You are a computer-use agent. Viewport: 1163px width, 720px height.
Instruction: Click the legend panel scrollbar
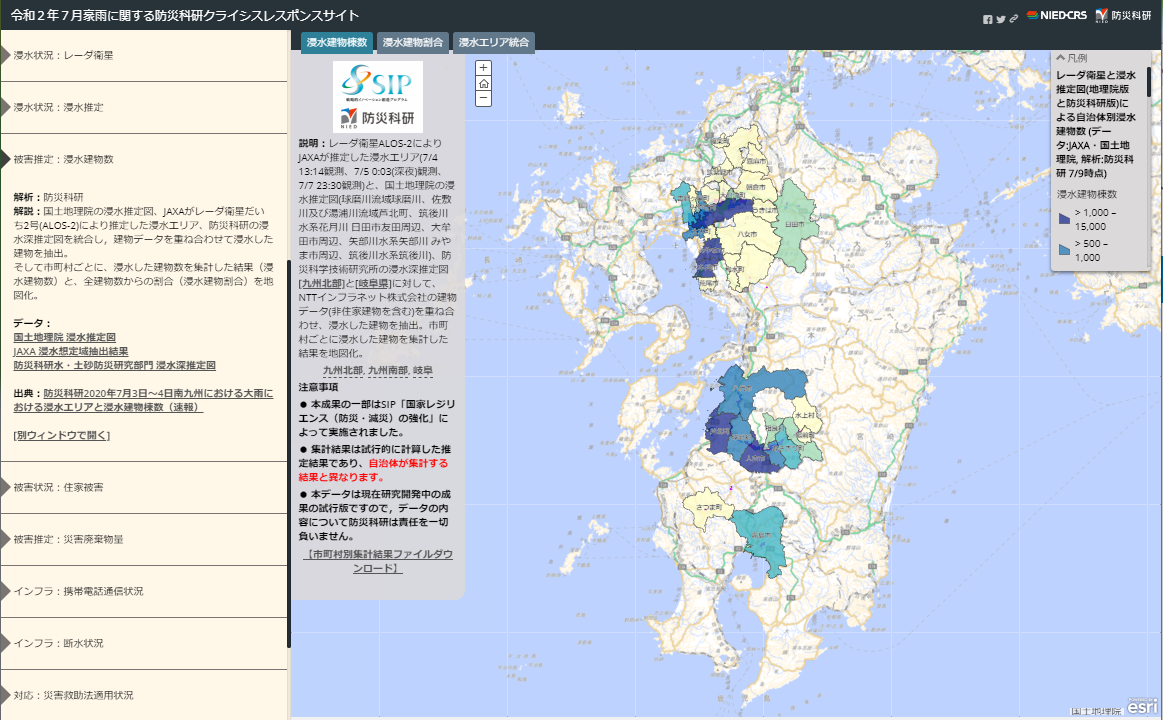click(x=1148, y=82)
